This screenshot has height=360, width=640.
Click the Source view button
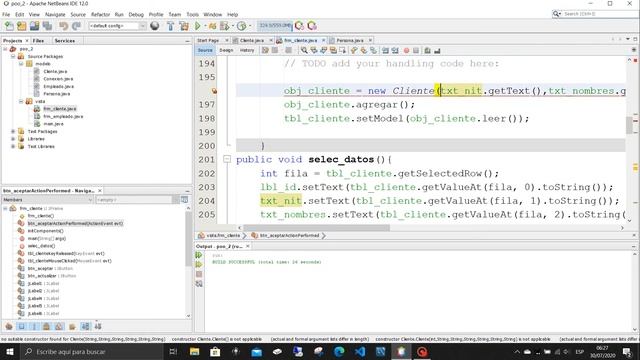[205, 50]
